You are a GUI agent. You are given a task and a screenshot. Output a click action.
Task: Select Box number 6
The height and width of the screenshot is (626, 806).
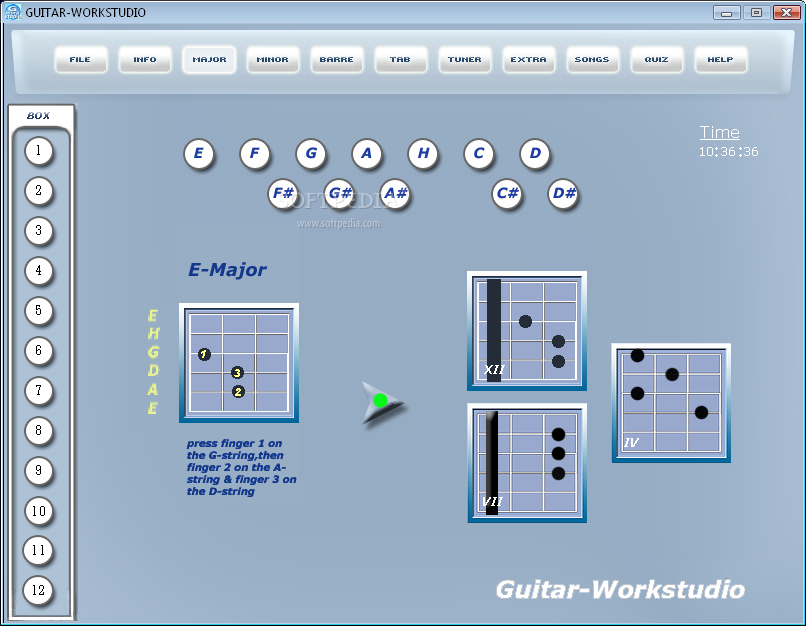[x=39, y=351]
